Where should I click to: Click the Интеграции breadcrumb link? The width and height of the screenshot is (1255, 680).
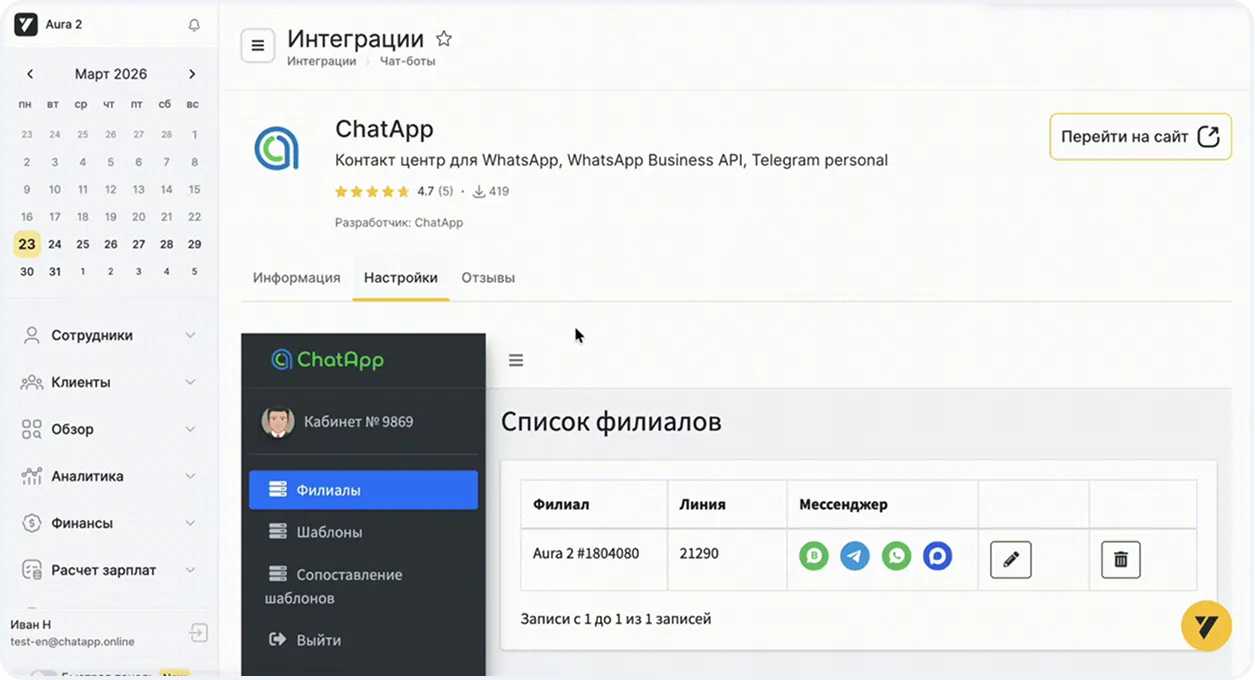pyautogui.click(x=321, y=61)
